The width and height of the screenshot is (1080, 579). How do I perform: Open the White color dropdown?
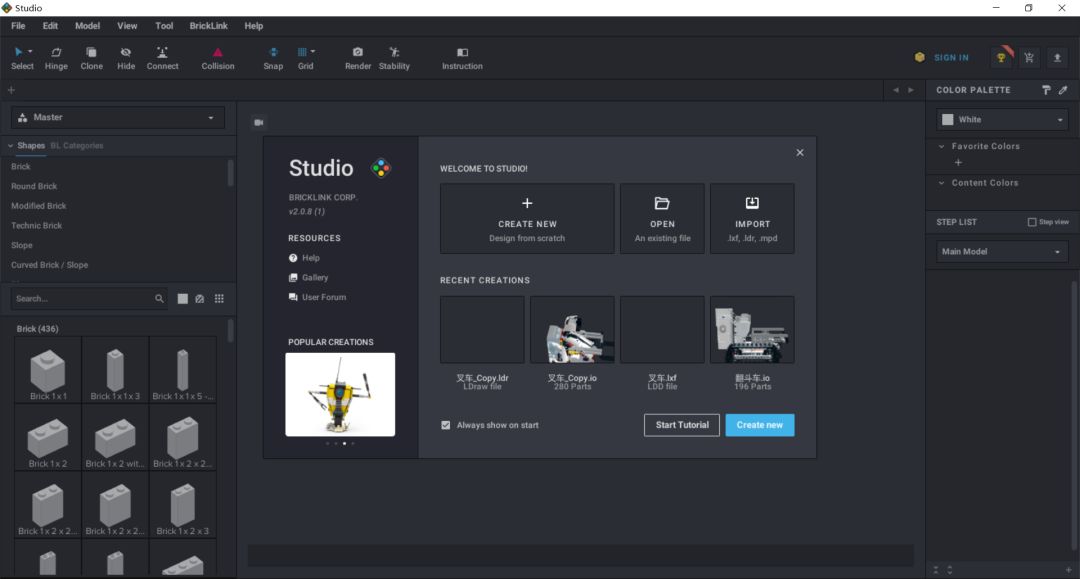coord(1002,120)
